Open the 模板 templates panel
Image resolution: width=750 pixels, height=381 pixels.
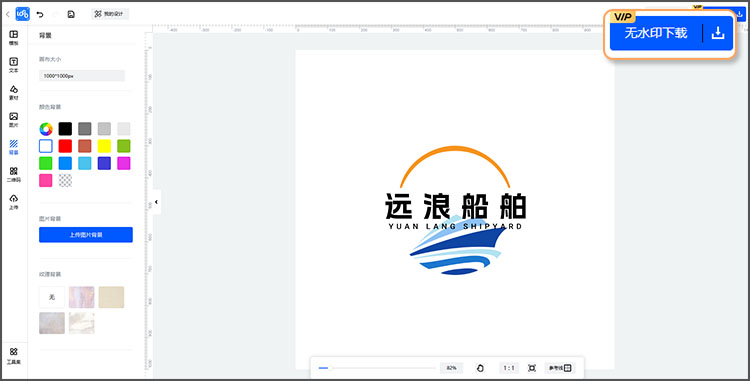[x=14, y=38]
